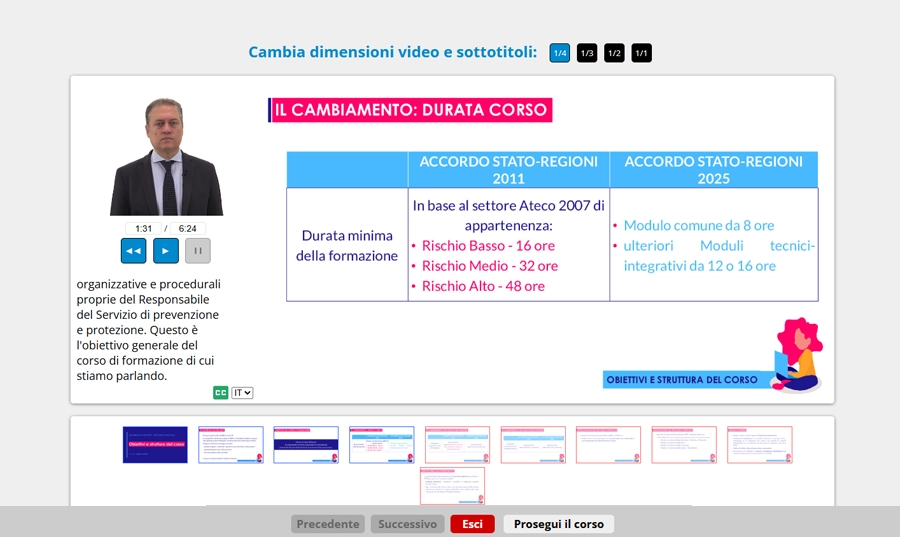Image resolution: width=900 pixels, height=537 pixels.
Task: Click slide title IL CAMBIAMENTO: DURATA CORSO
Action: point(410,110)
